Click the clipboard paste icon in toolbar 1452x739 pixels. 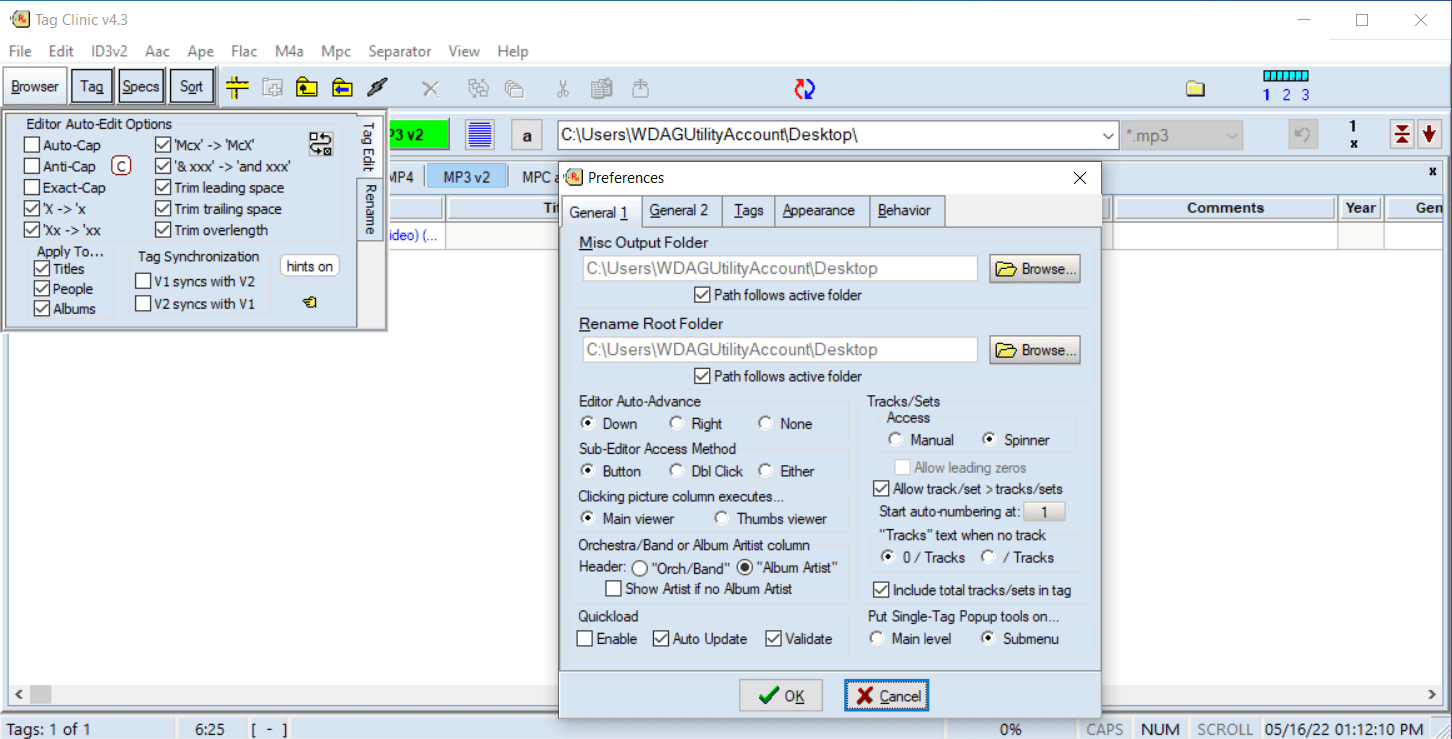601,88
